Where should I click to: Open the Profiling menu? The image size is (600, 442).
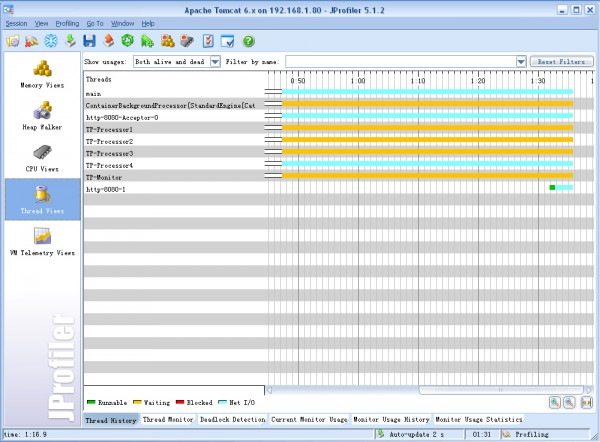coord(67,24)
